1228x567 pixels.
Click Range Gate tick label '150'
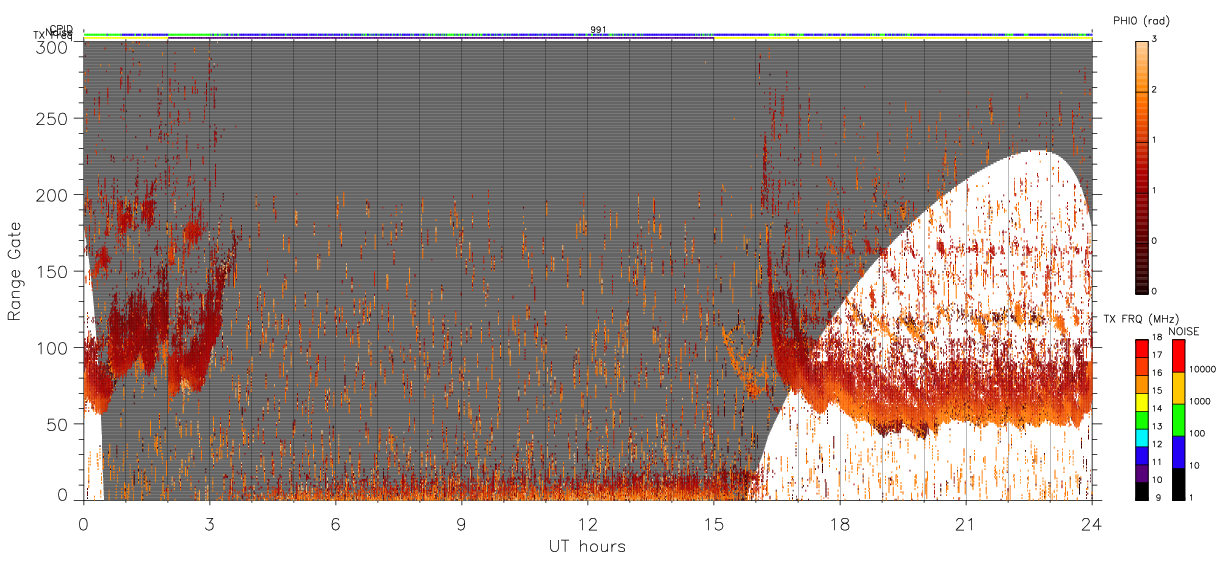coord(54,271)
